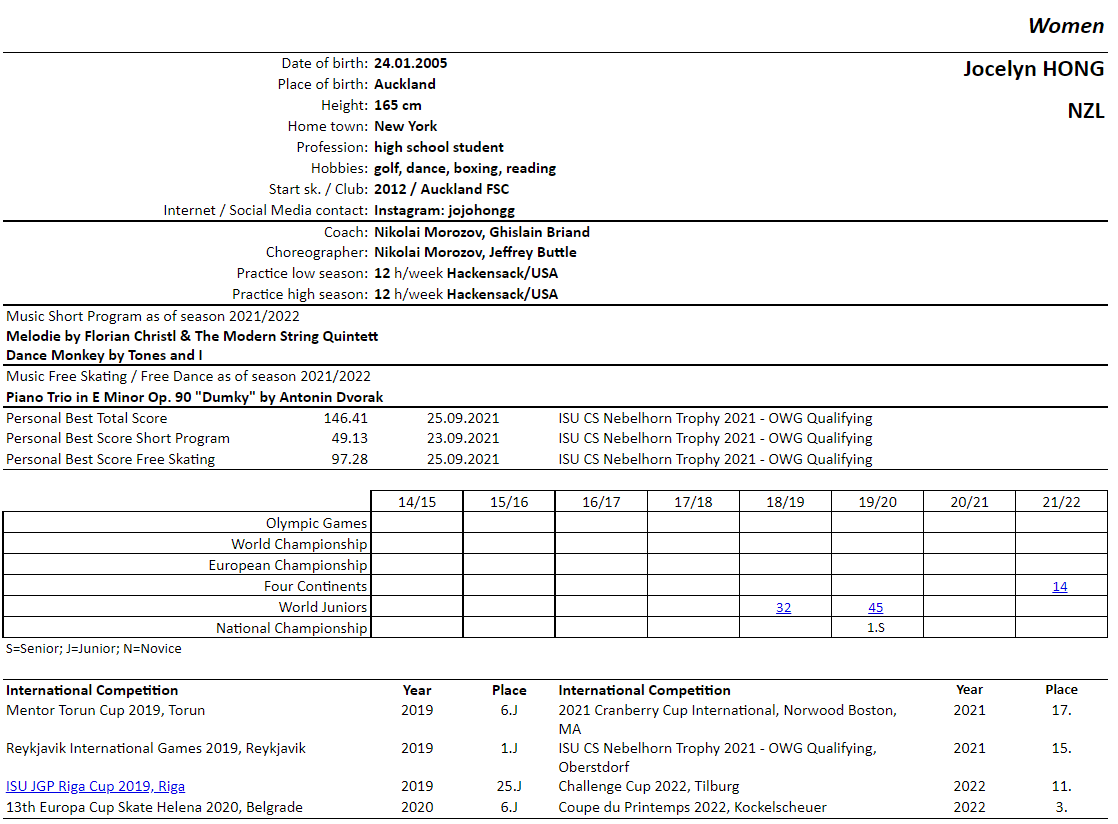Click the skater name Jocelyn HONG
The width and height of the screenshot is (1118, 824).
coord(1033,69)
